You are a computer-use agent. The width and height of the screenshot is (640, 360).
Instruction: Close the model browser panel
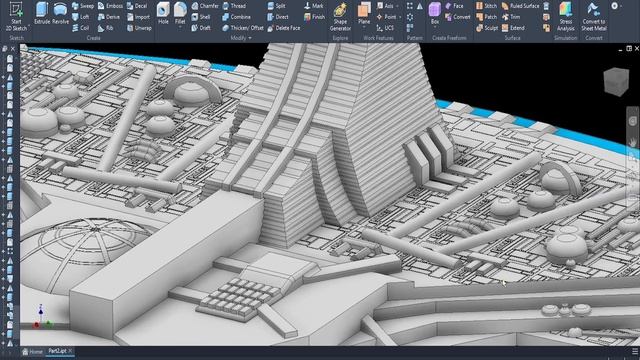point(13,49)
